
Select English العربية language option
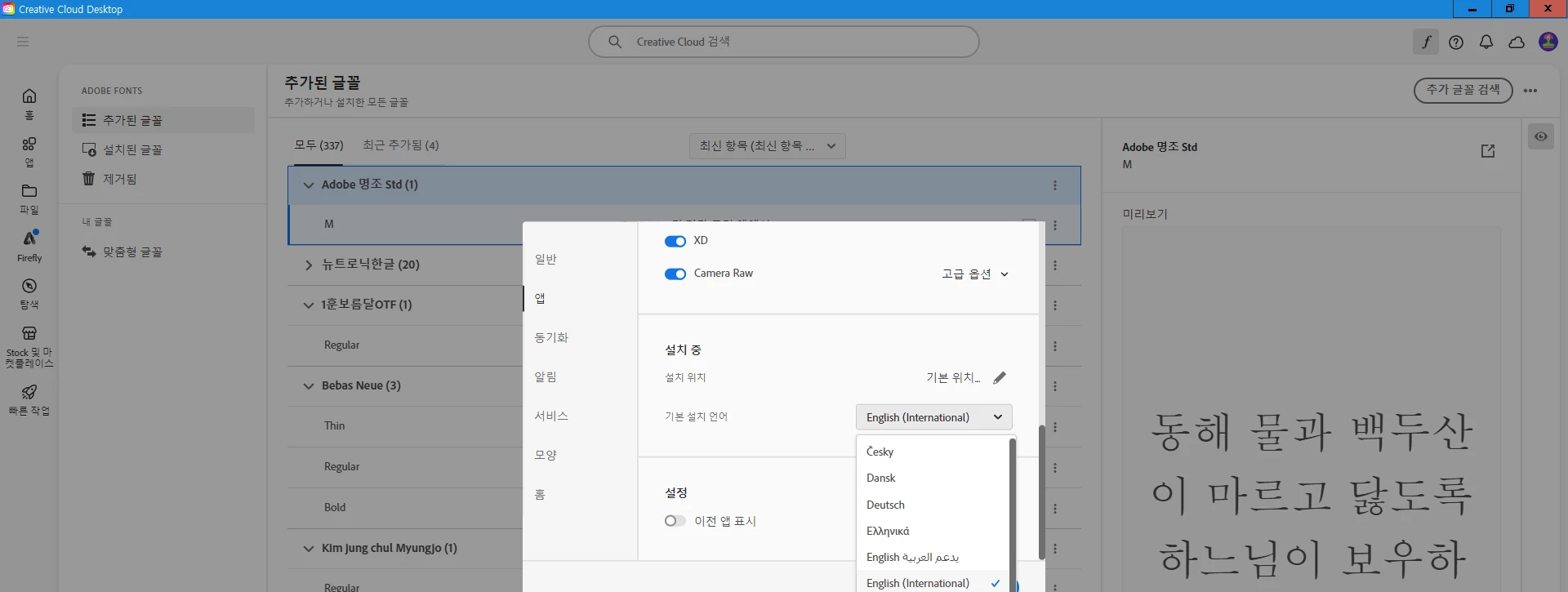933,557
